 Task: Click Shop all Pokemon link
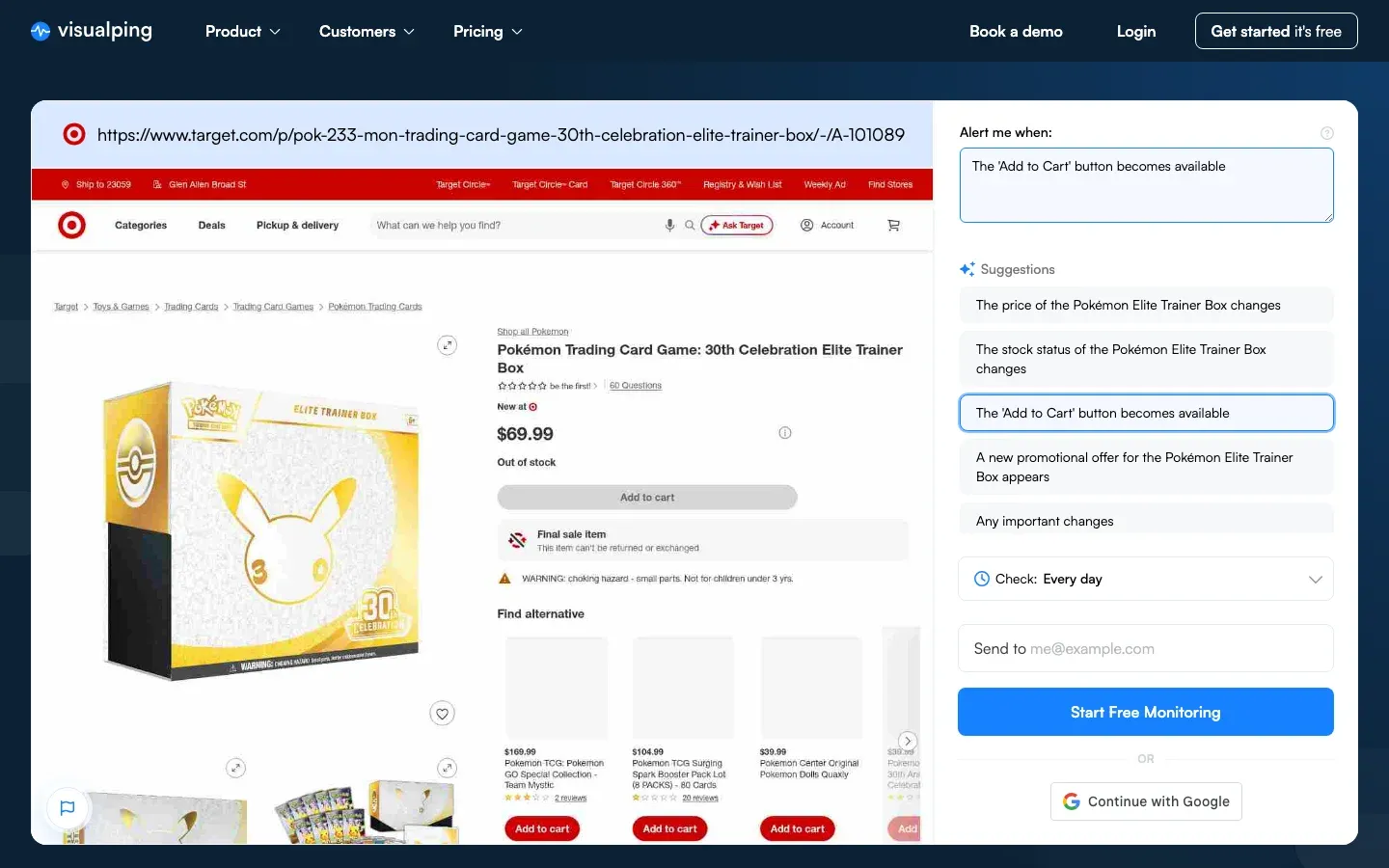[x=532, y=332]
